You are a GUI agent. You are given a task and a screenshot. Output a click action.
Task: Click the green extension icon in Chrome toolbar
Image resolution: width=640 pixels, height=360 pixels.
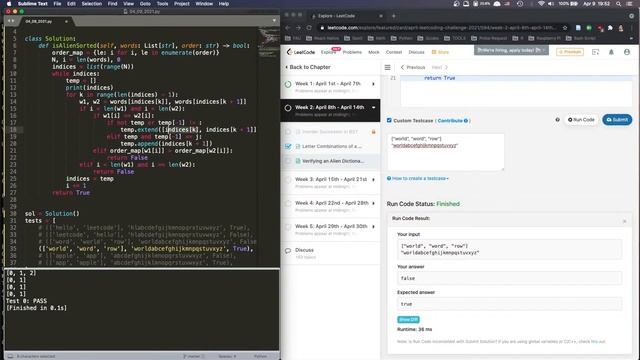pos(589,28)
